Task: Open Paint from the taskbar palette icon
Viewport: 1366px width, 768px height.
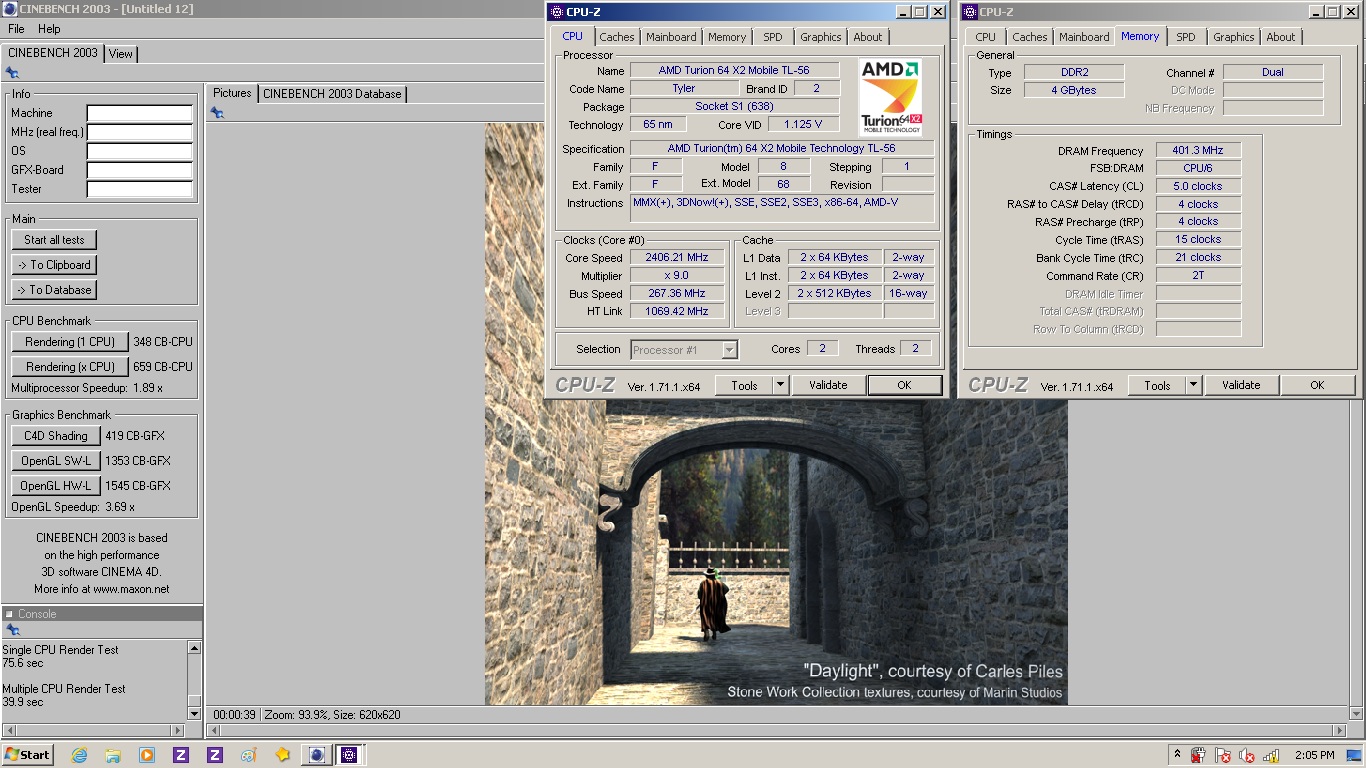Action: pos(248,755)
